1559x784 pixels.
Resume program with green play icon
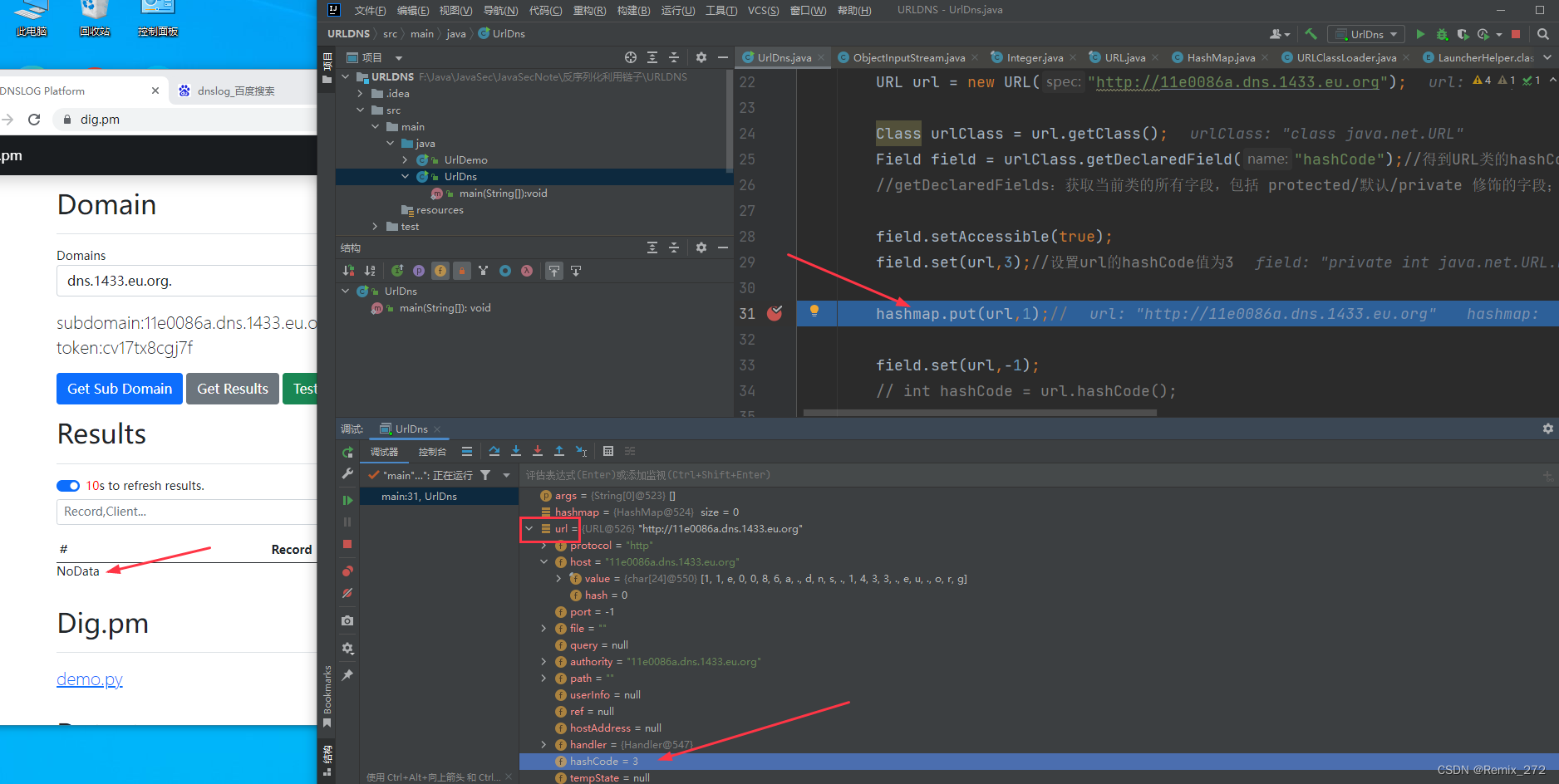tap(347, 500)
